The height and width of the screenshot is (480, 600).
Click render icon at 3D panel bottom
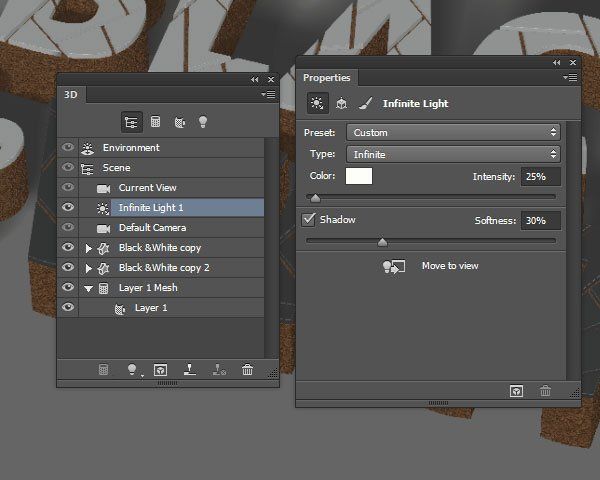[160, 370]
